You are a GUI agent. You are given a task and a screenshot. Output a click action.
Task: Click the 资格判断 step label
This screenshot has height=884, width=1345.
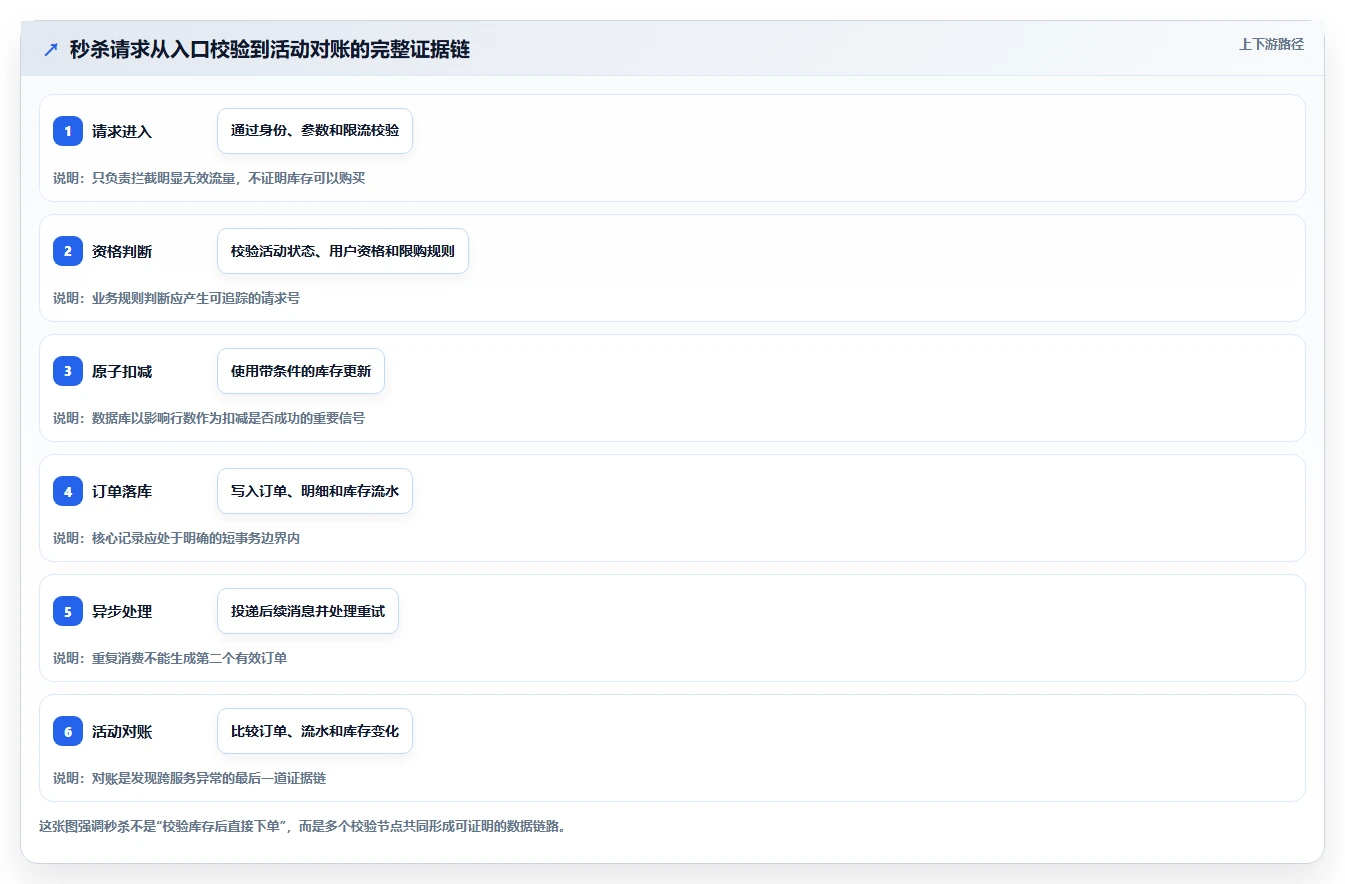click(x=122, y=251)
